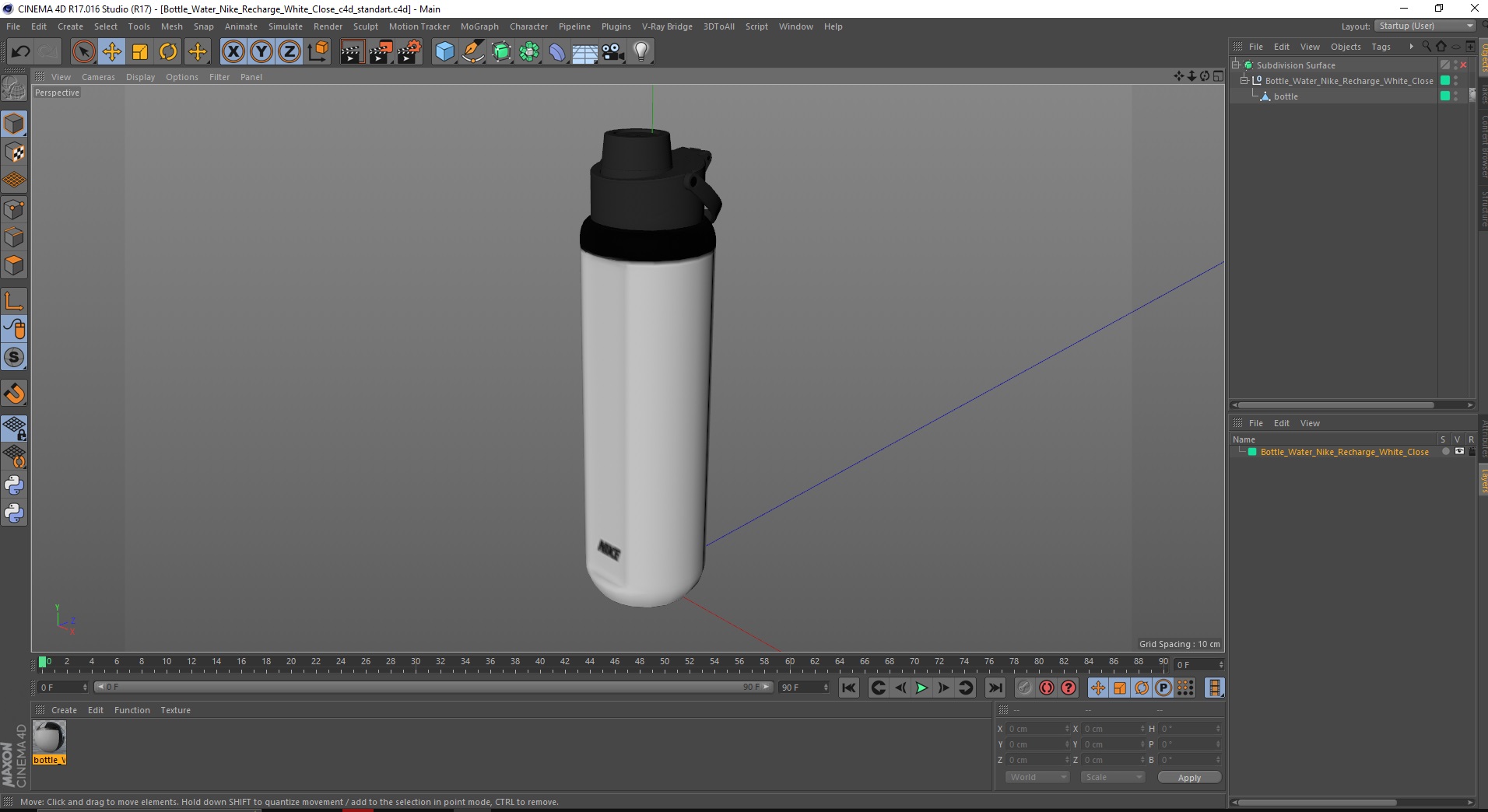
Task: Click the orange magnet icon in left palette
Action: (14, 394)
